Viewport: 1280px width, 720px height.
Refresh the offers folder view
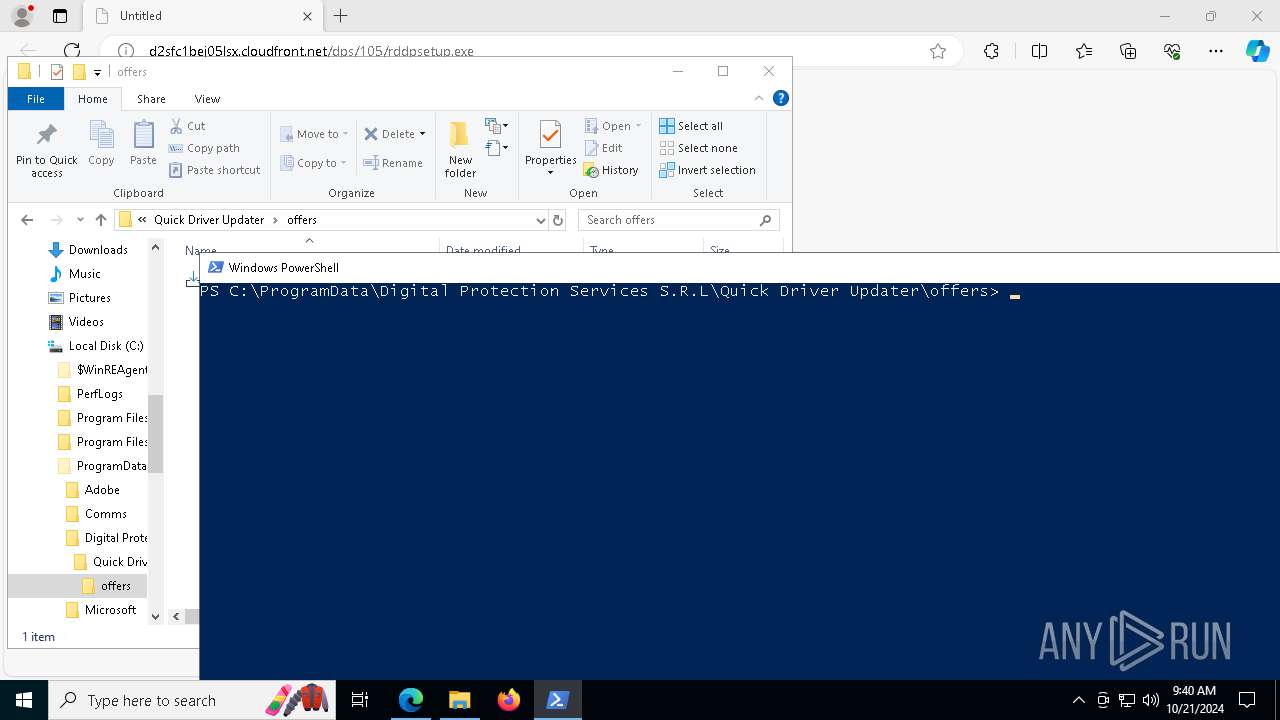coord(558,220)
